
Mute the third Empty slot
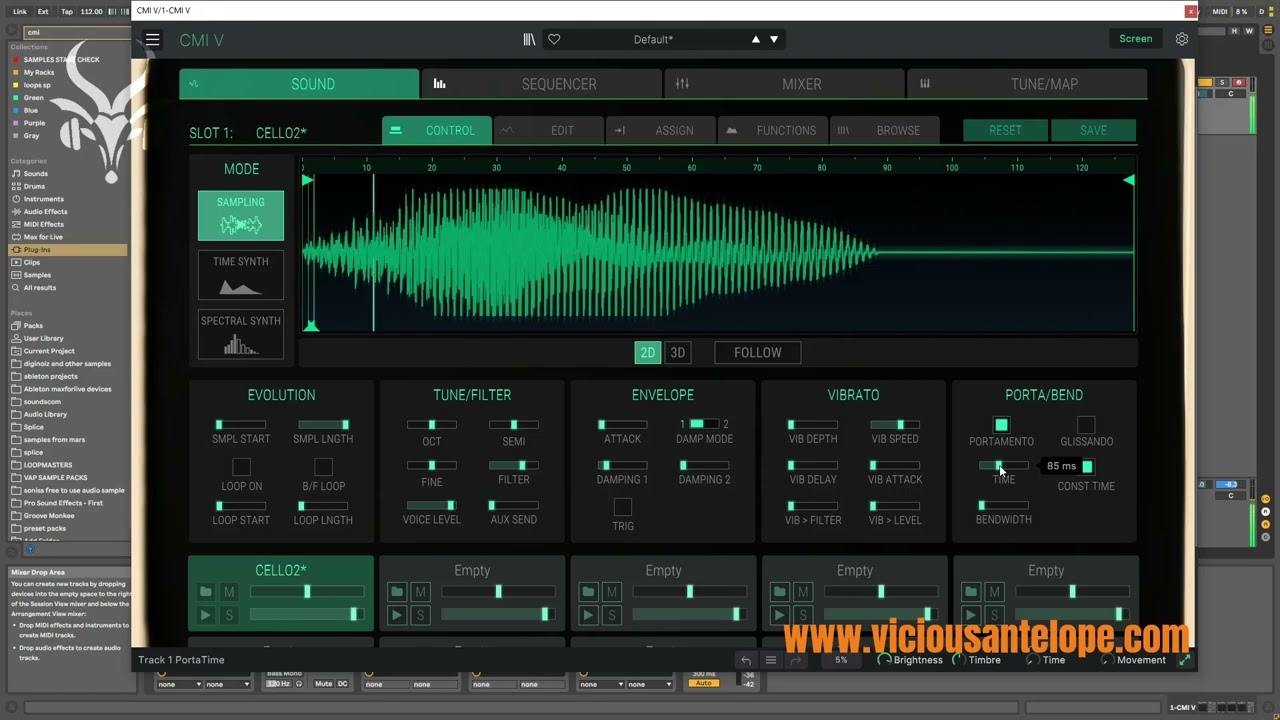(612, 592)
